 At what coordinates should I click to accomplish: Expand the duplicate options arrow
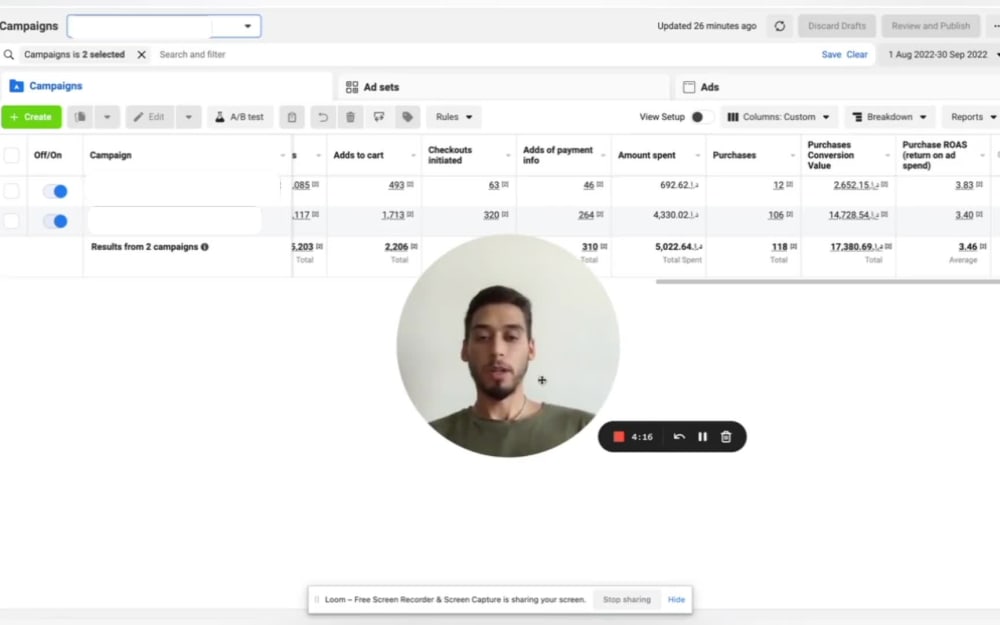tap(107, 117)
